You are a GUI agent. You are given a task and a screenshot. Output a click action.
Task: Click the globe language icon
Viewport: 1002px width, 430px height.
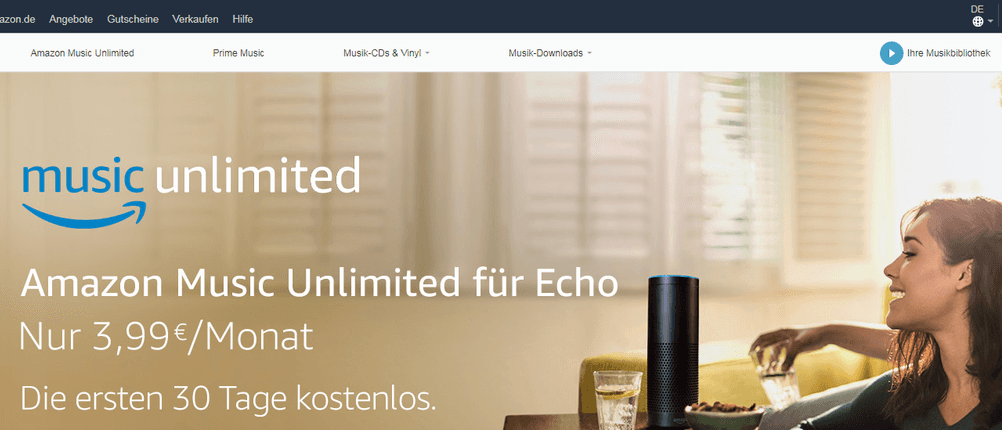tap(977, 22)
